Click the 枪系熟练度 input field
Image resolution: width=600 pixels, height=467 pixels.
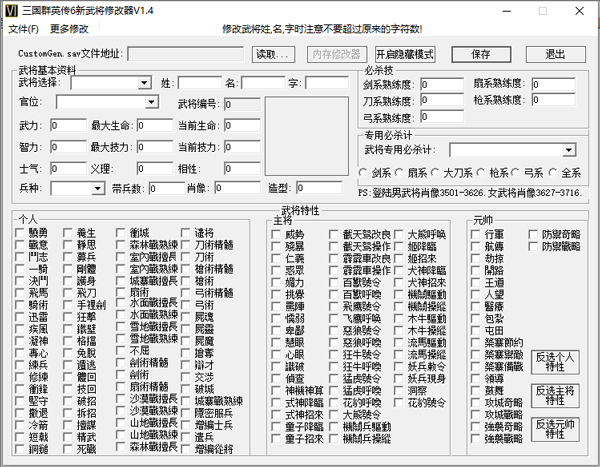pyautogui.click(x=554, y=100)
